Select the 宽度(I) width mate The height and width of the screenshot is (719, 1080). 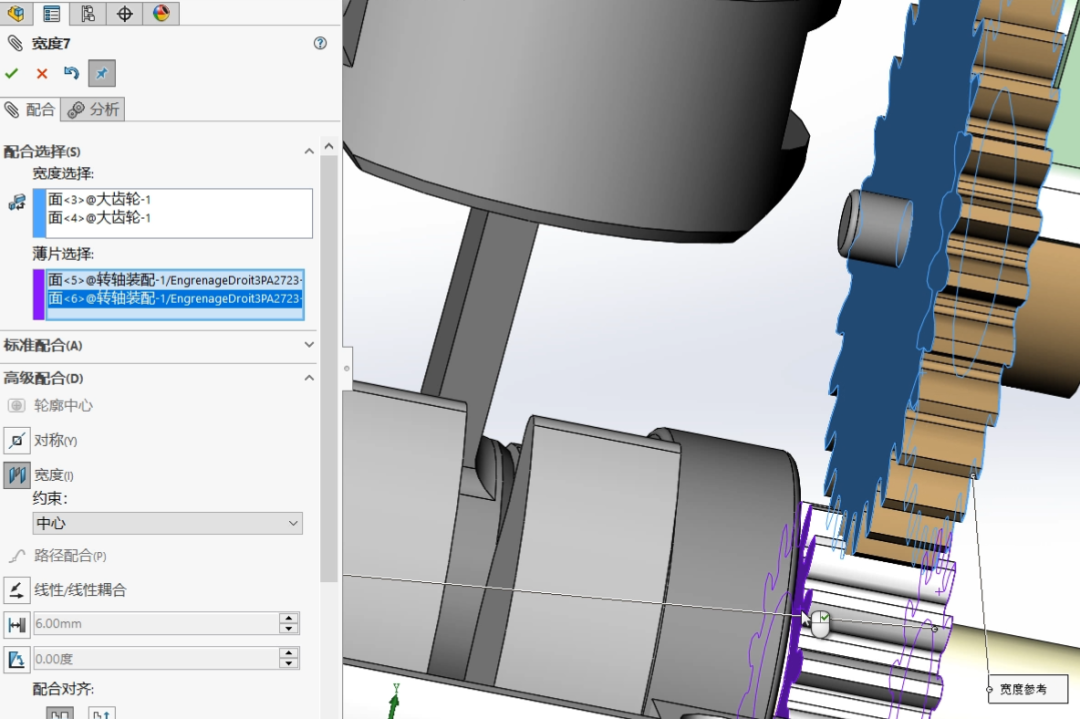[x=39, y=475]
